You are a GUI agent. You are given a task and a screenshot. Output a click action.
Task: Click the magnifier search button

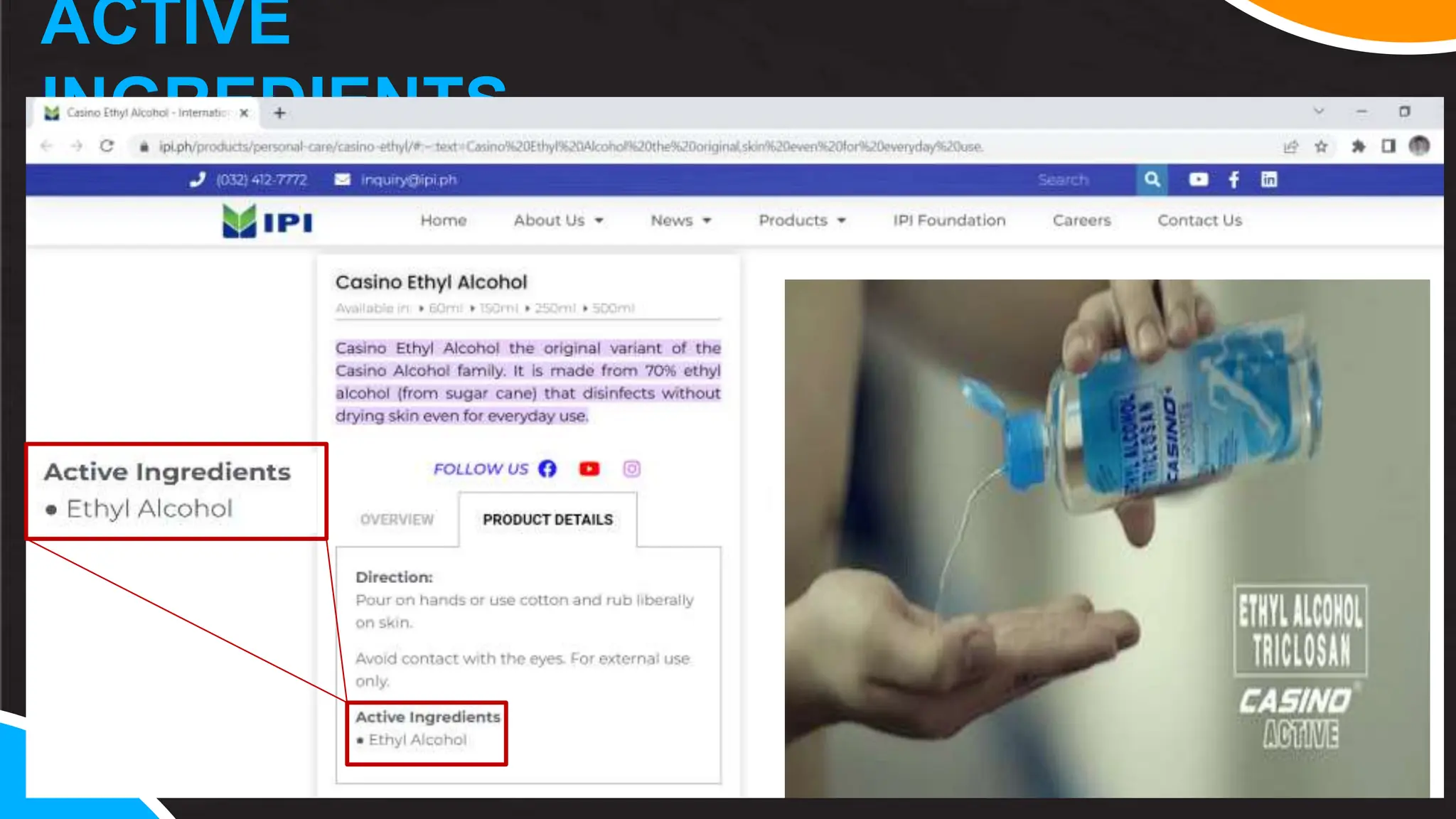[x=1152, y=180]
